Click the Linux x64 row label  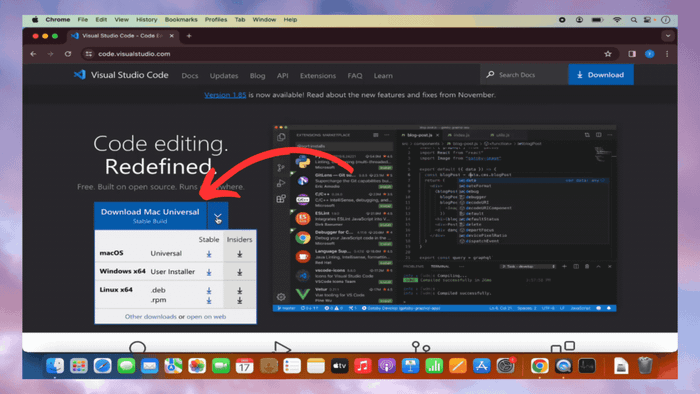[x=116, y=290]
